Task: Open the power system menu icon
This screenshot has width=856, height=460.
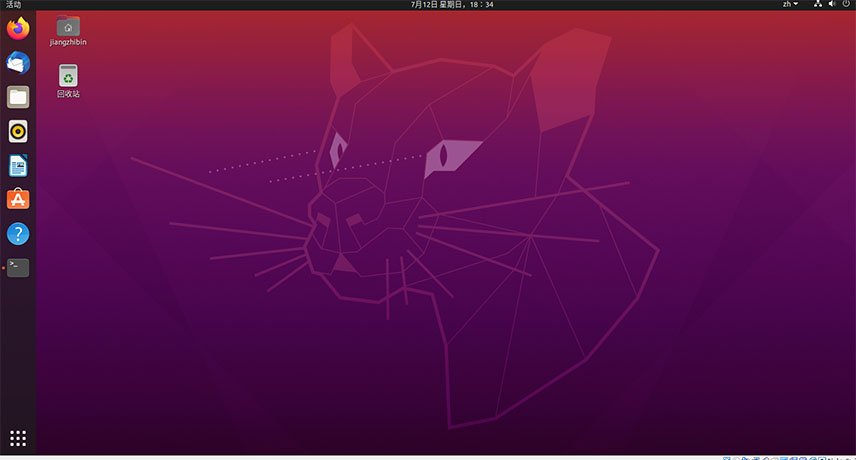Action: click(846, 4)
